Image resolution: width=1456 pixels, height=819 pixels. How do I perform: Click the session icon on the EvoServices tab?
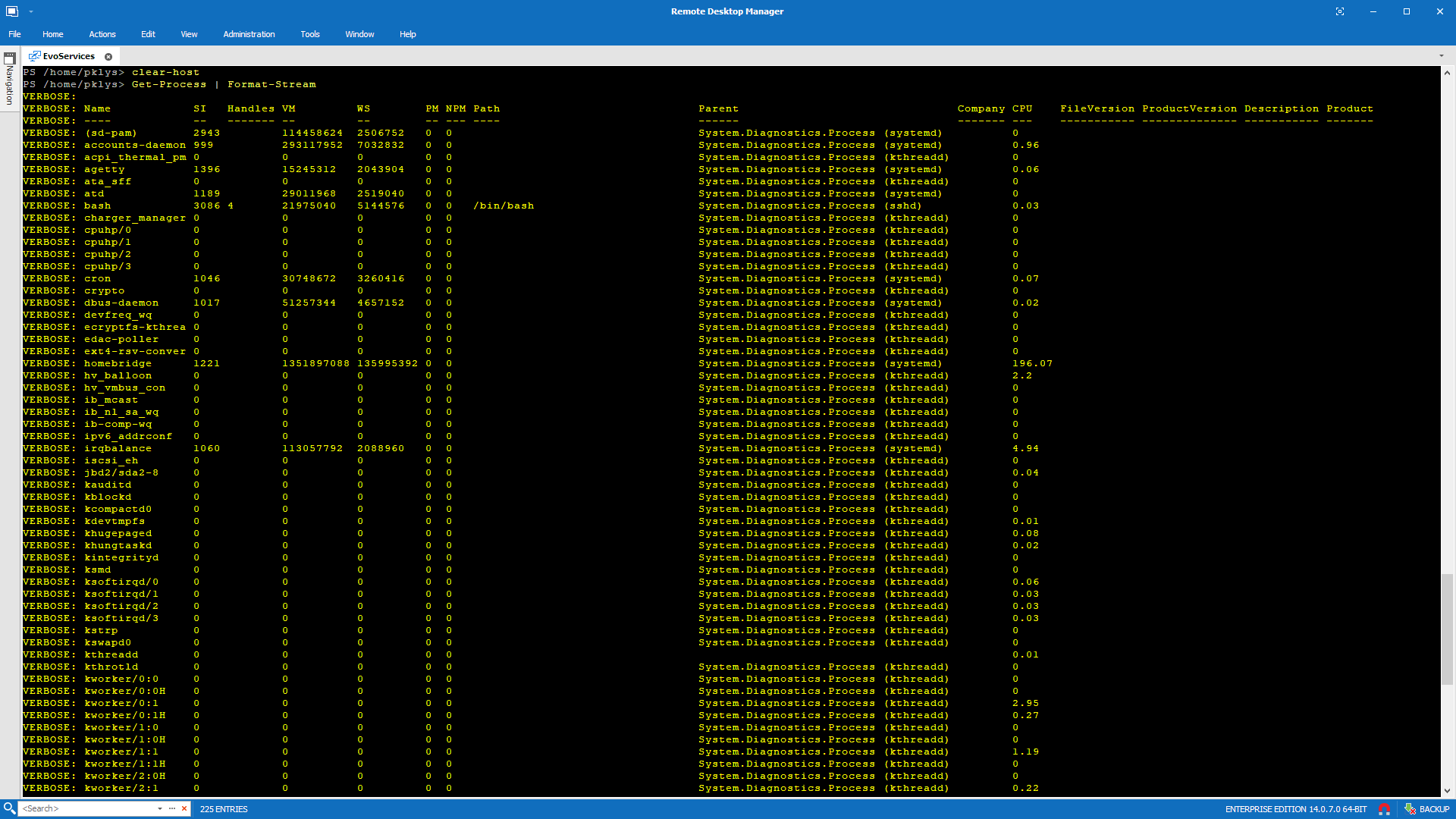(36, 55)
